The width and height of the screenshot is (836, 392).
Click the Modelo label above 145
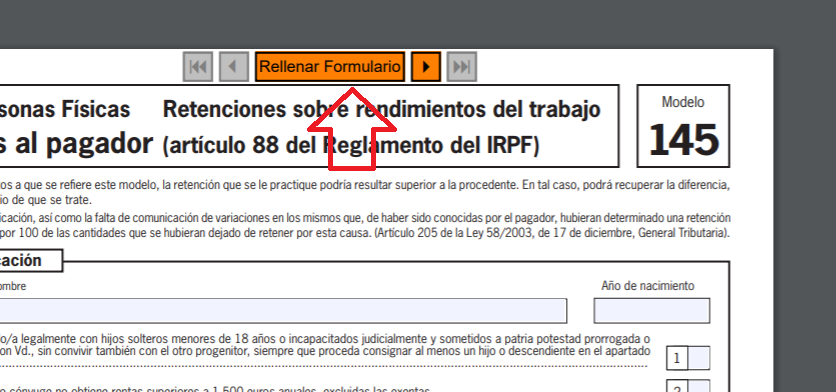683,102
